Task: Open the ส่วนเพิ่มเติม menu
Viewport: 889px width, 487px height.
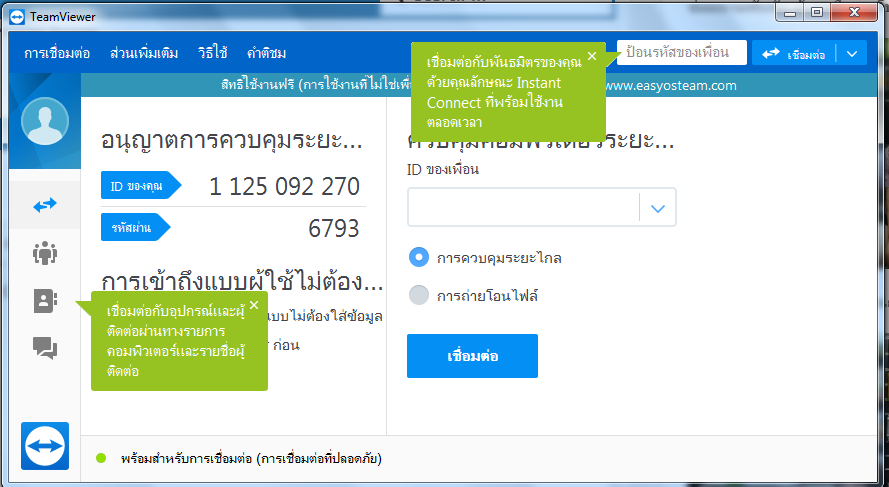Action: tap(144, 53)
